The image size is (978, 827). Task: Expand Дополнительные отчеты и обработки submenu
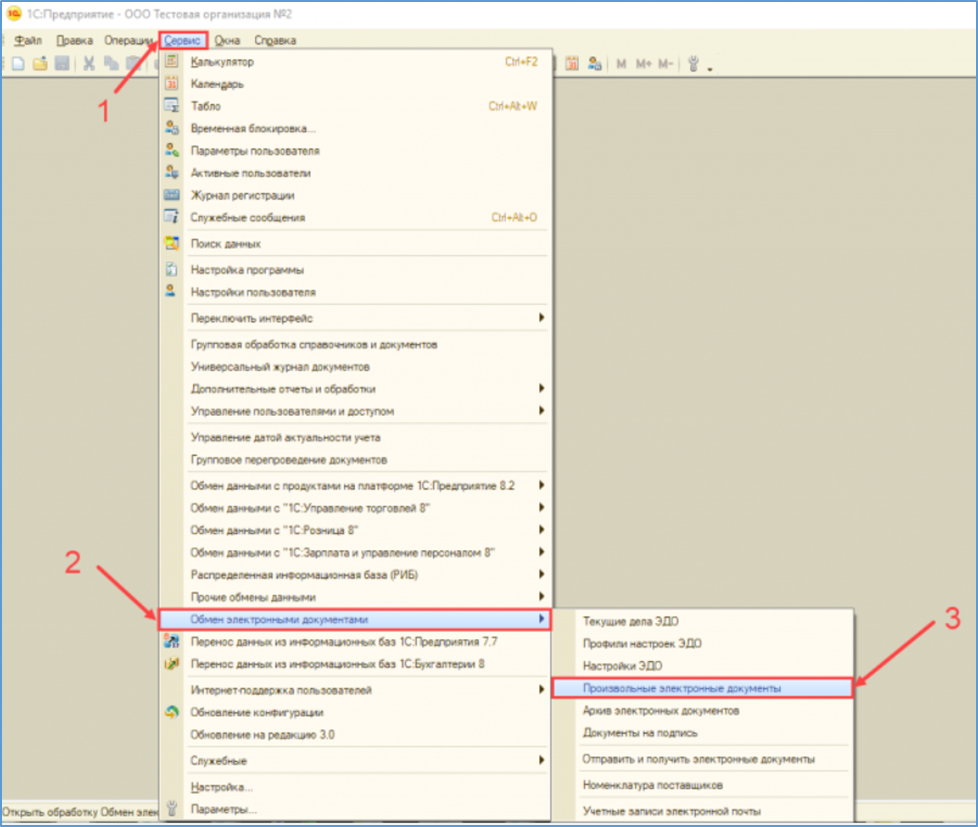coord(541,388)
